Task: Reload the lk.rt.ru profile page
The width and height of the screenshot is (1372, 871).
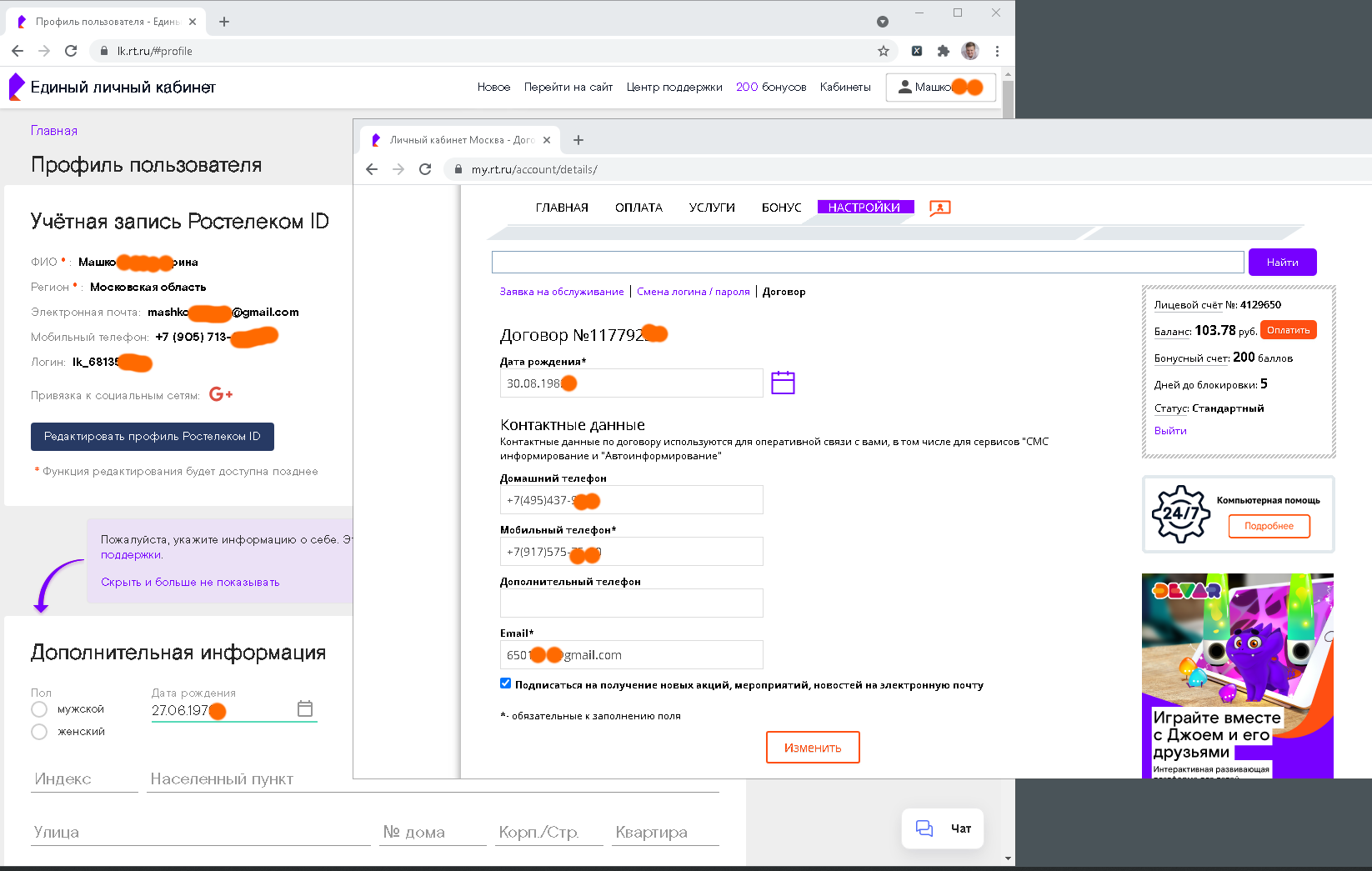Action: pyautogui.click(x=71, y=51)
